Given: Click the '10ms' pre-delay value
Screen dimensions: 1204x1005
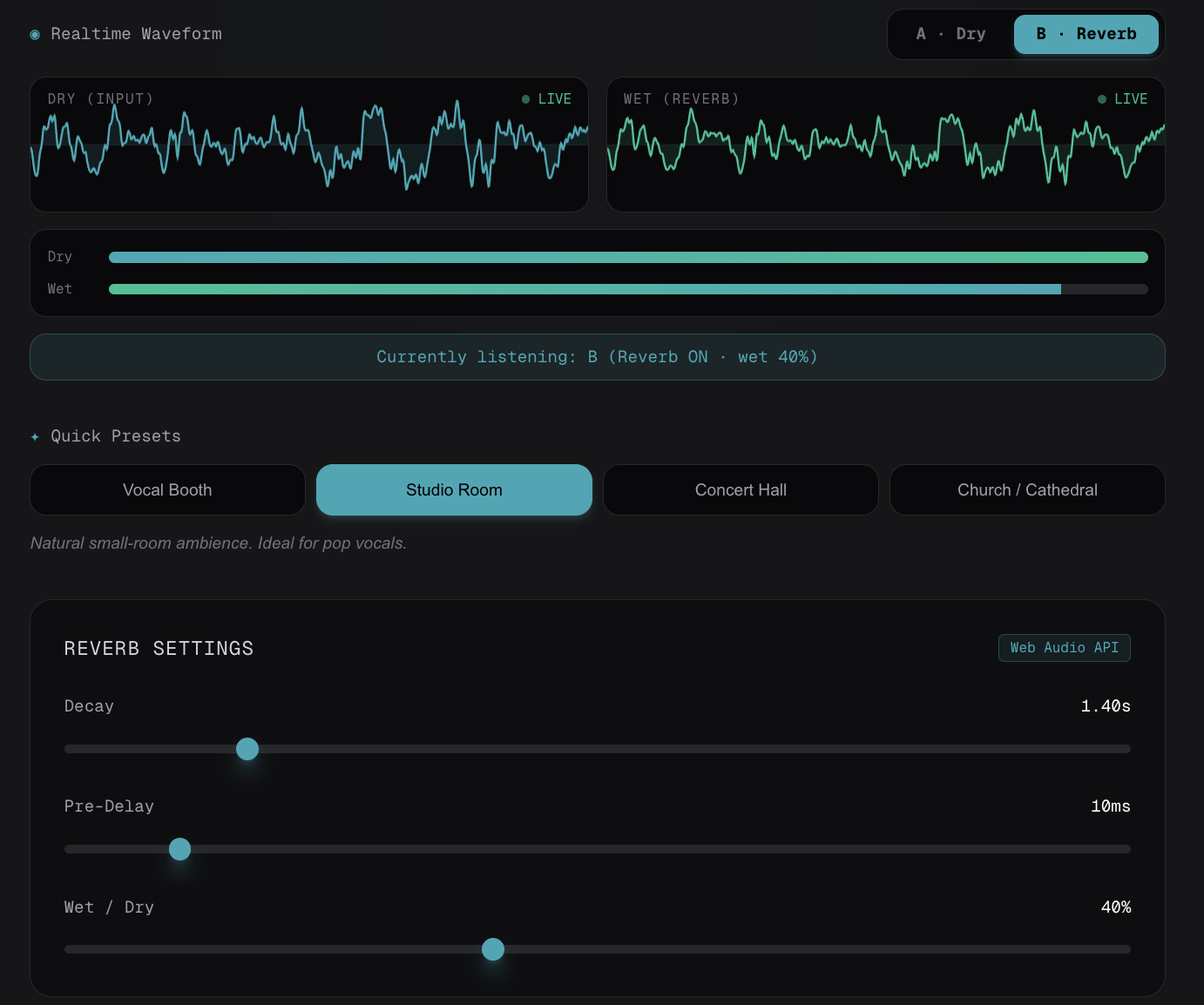Looking at the screenshot, I should pyautogui.click(x=1111, y=806).
